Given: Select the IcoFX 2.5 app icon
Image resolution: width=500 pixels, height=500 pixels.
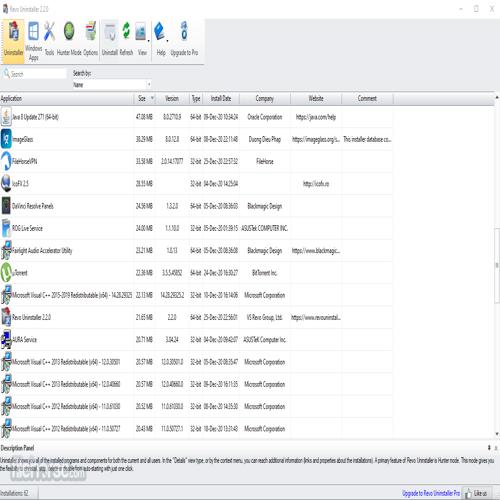Looking at the screenshot, I should [6, 184].
